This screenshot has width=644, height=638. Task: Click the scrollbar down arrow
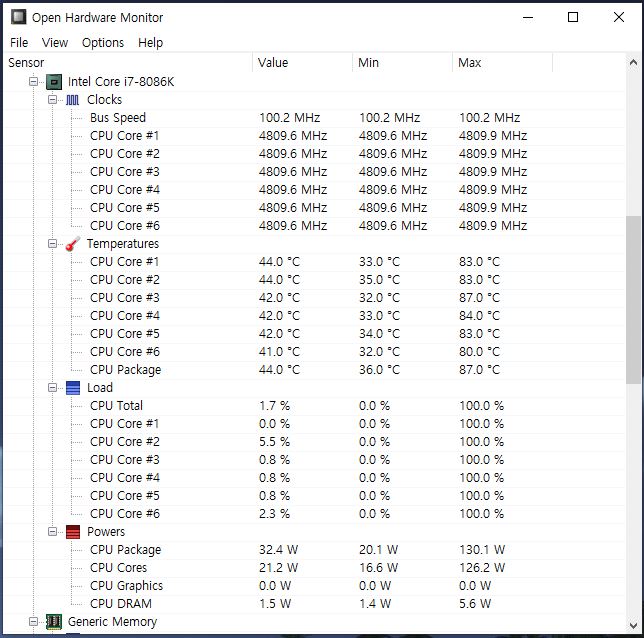tap(633, 626)
